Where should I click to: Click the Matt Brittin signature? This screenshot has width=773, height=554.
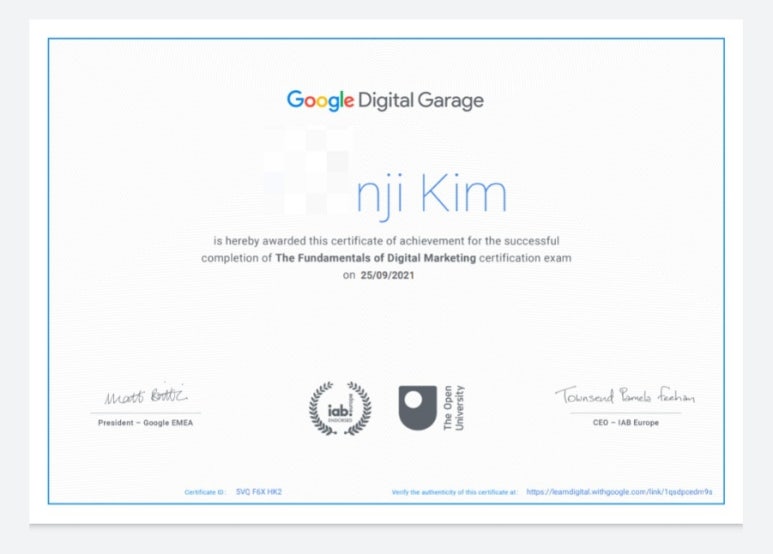pyautogui.click(x=146, y=395)
